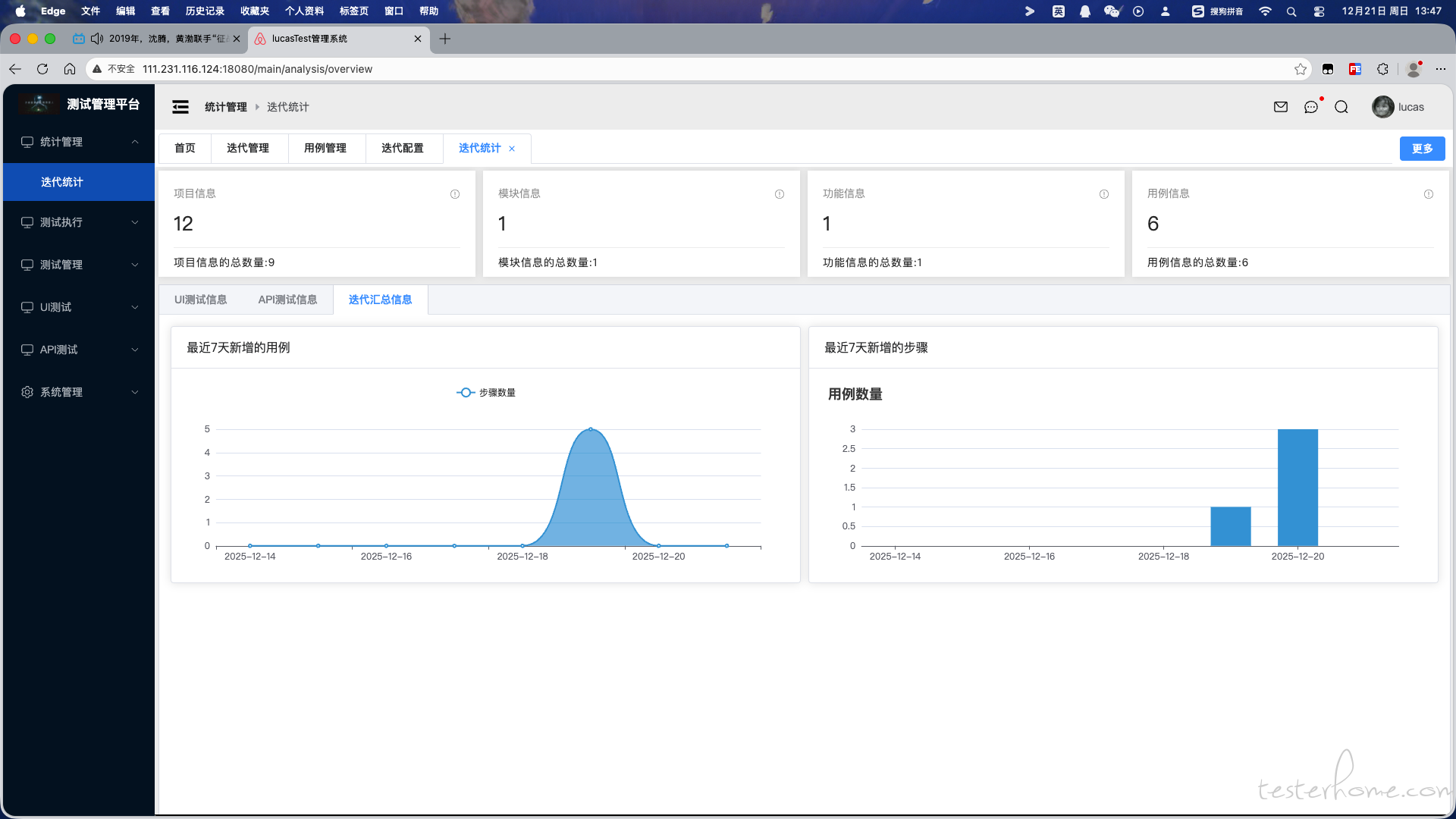Click the tallest bar for 2025-12-20

[1298, 487]
